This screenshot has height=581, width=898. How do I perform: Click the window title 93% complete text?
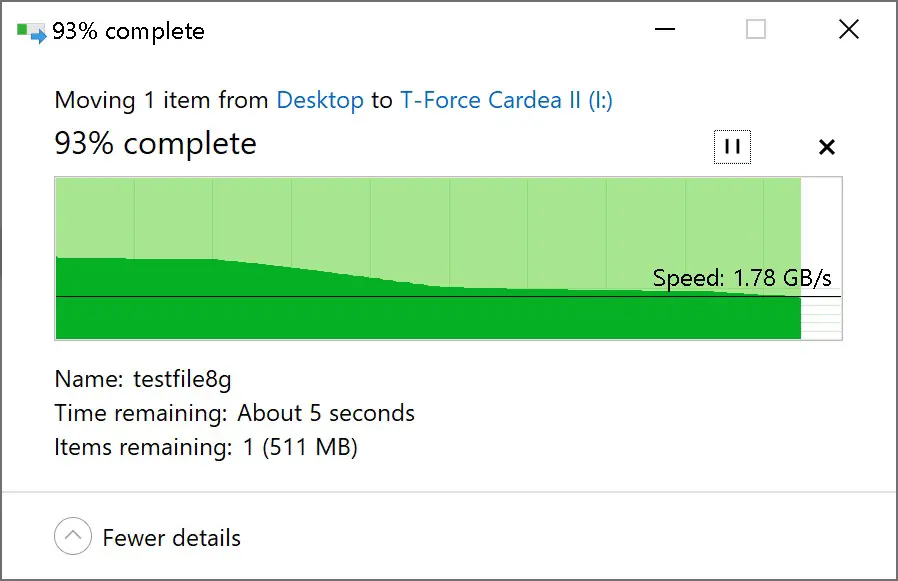pyautogui.click(x=128, y=31)
